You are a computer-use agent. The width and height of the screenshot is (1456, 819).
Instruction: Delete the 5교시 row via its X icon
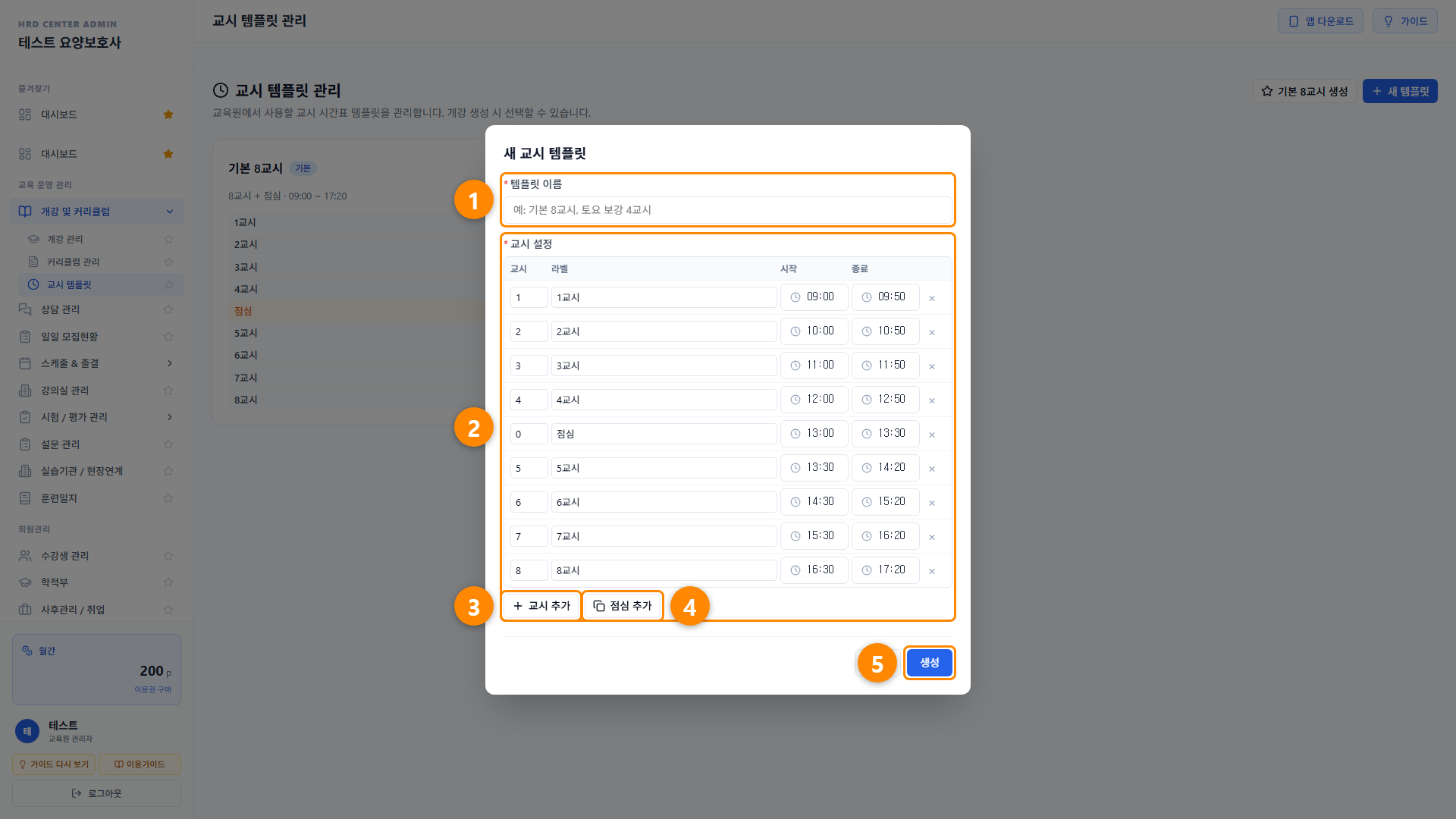pos(932,469)
